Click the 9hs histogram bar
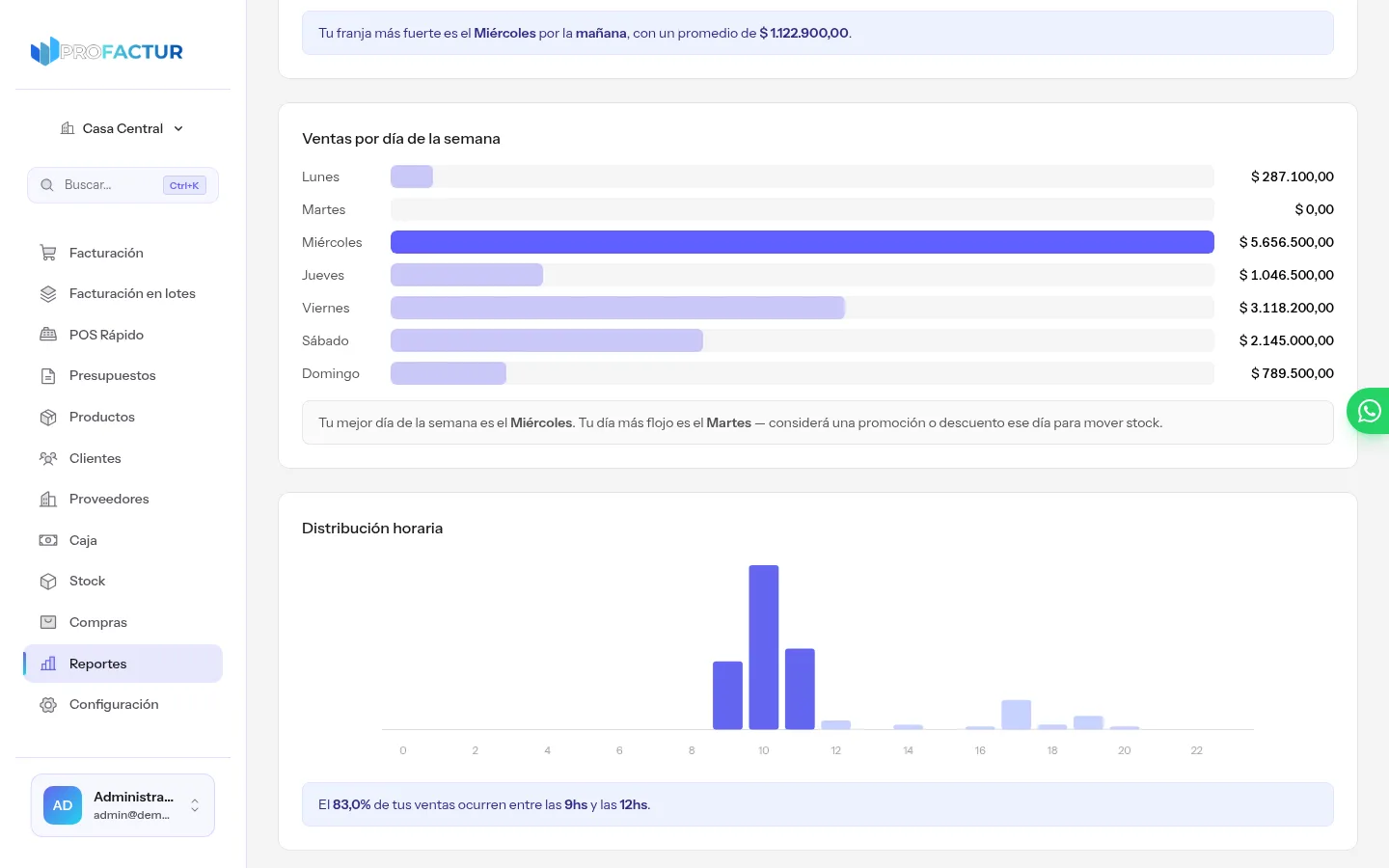 coord(727,695)
